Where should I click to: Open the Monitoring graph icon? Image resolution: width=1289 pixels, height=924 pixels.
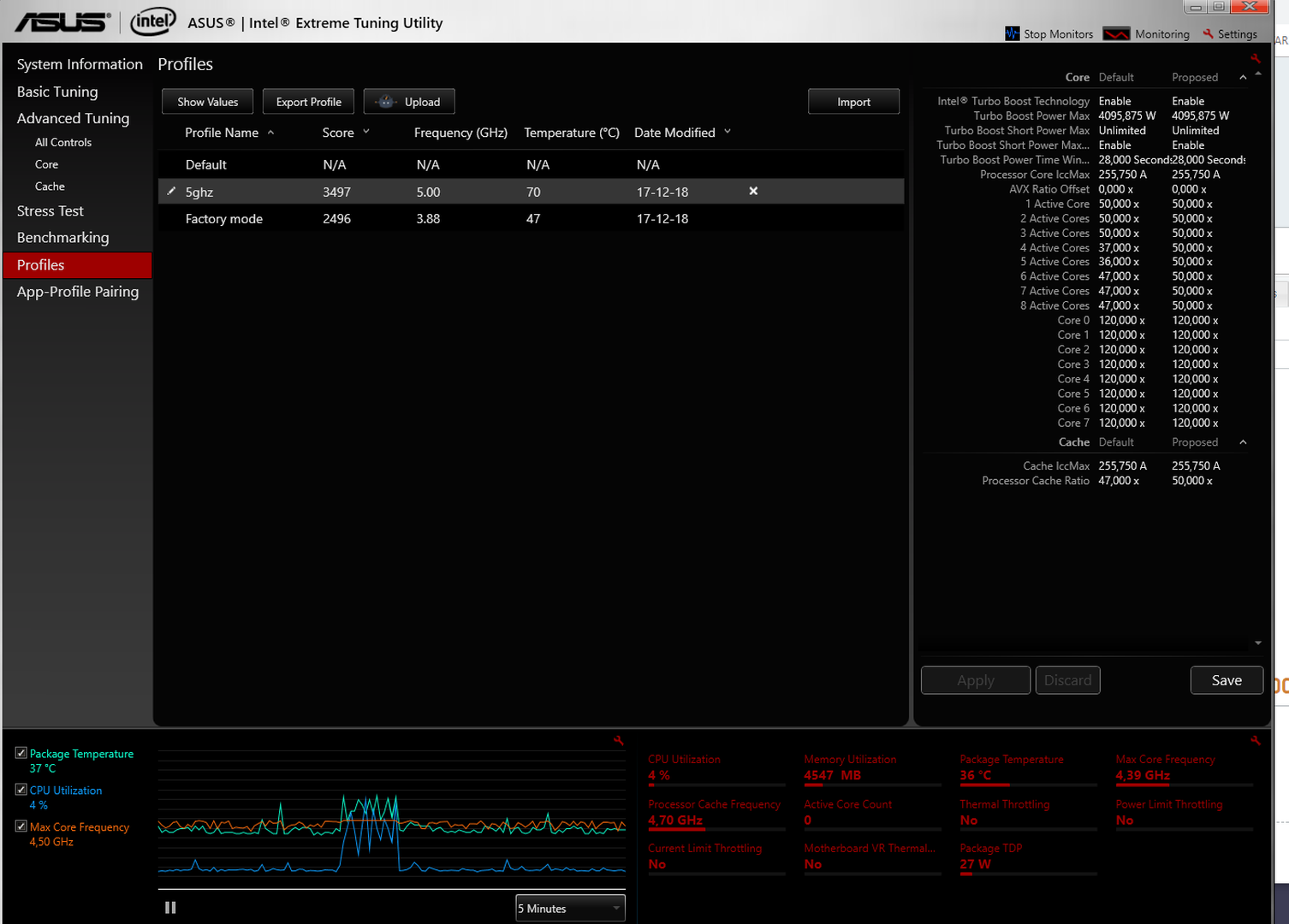tap(1116, 33)
